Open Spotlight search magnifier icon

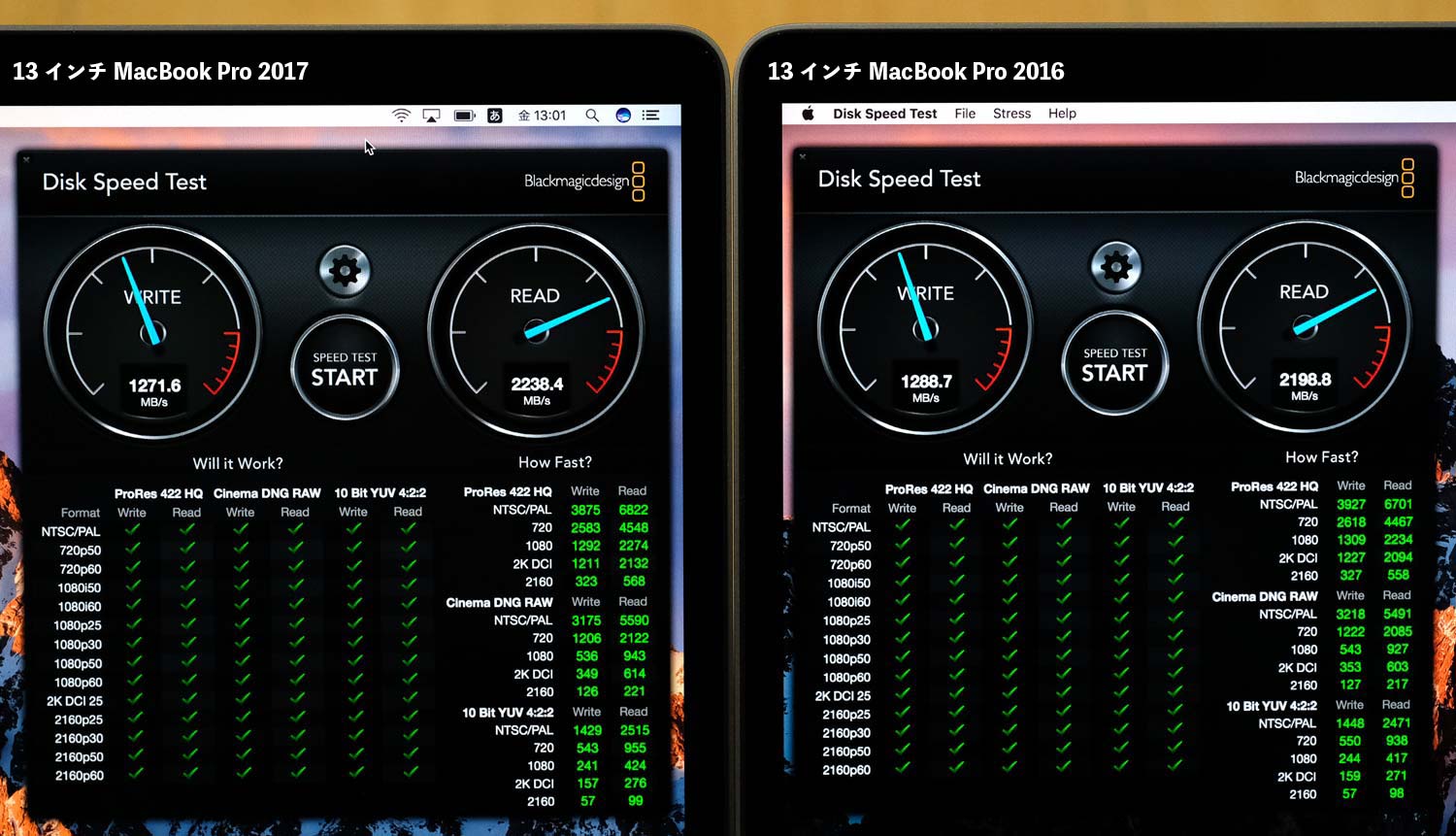point(591,115)
